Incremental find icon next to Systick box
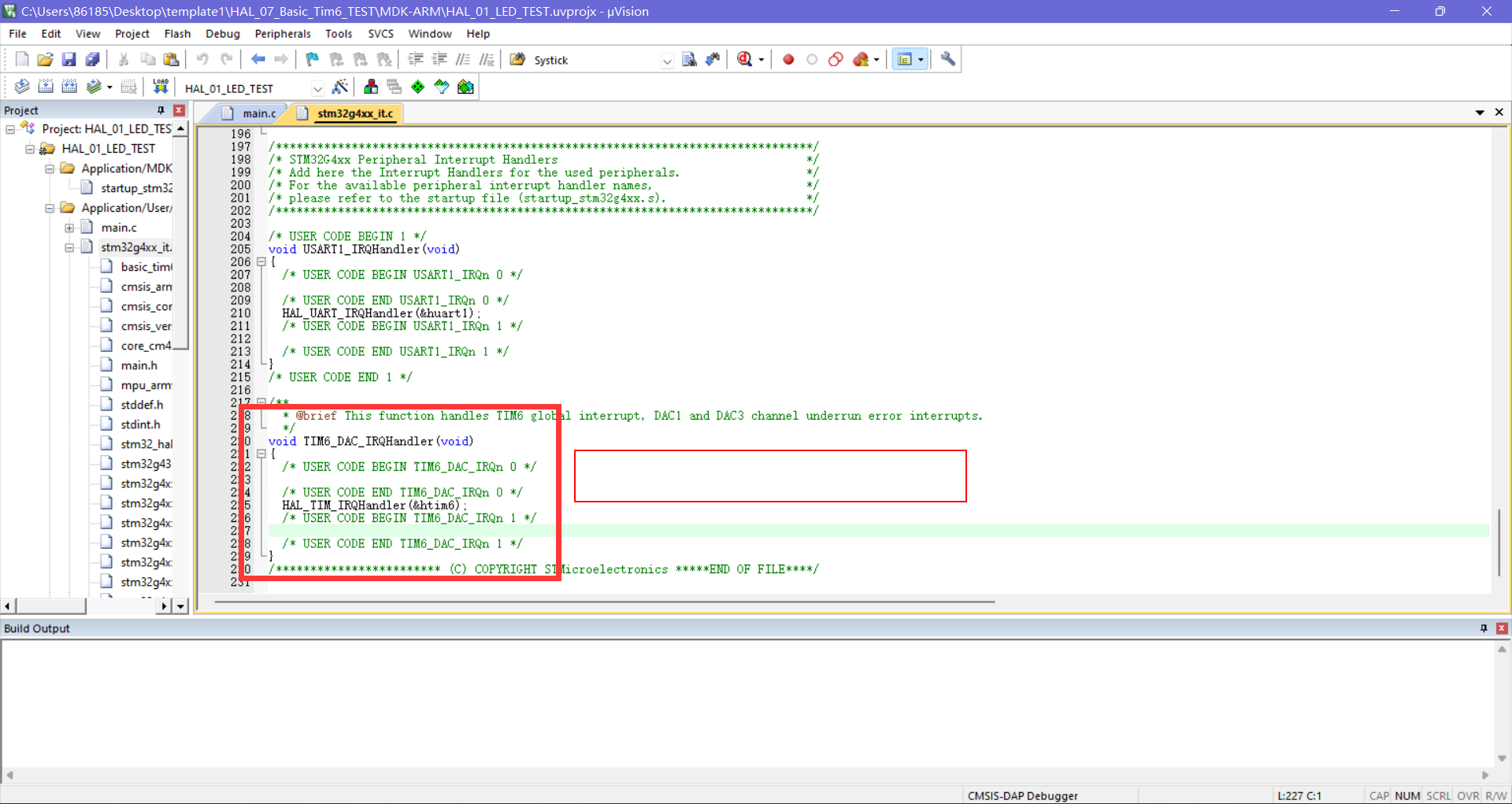1512x804 pixels. 713,60
